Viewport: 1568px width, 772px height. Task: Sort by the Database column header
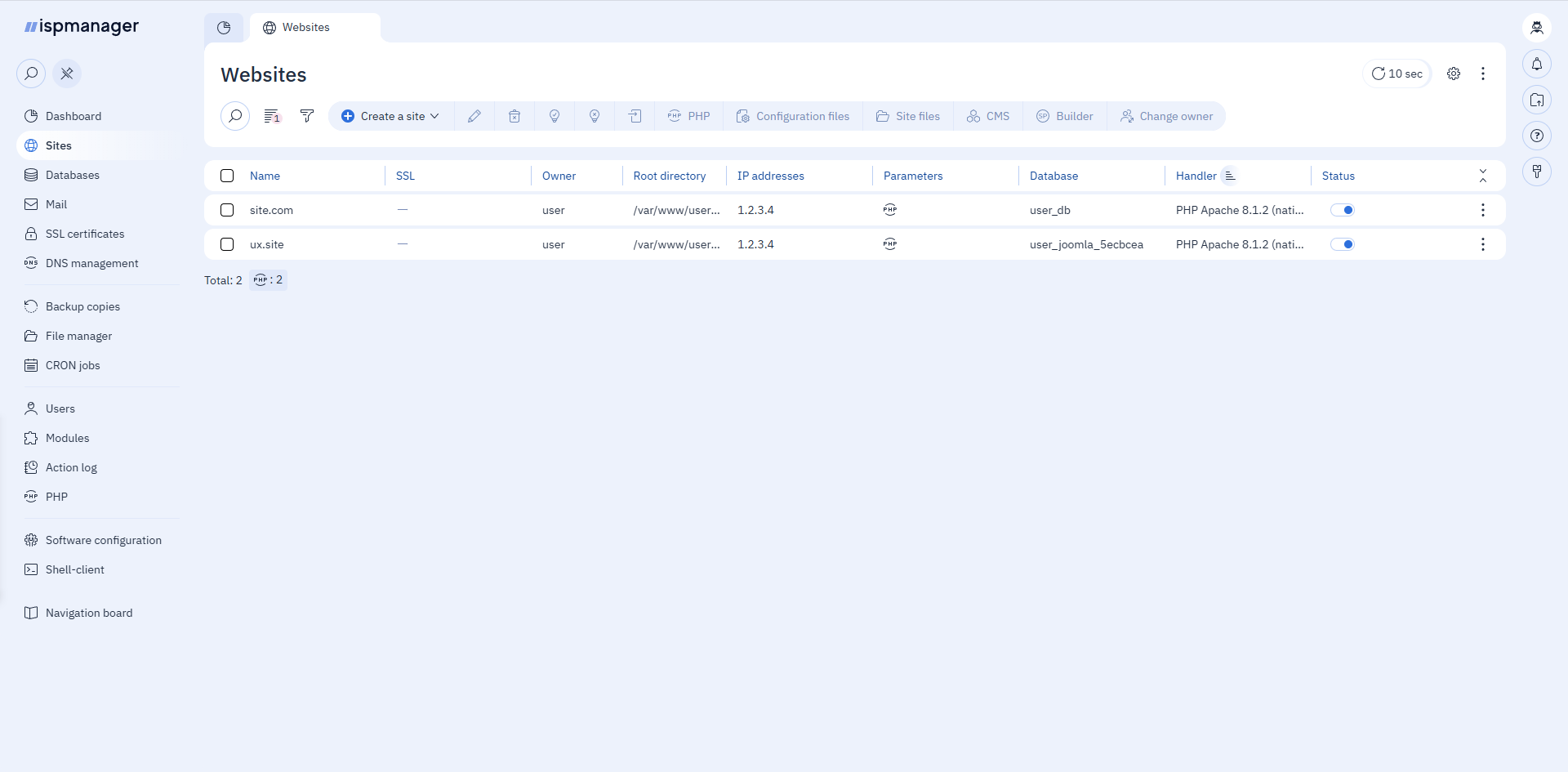click(1053, 176)
